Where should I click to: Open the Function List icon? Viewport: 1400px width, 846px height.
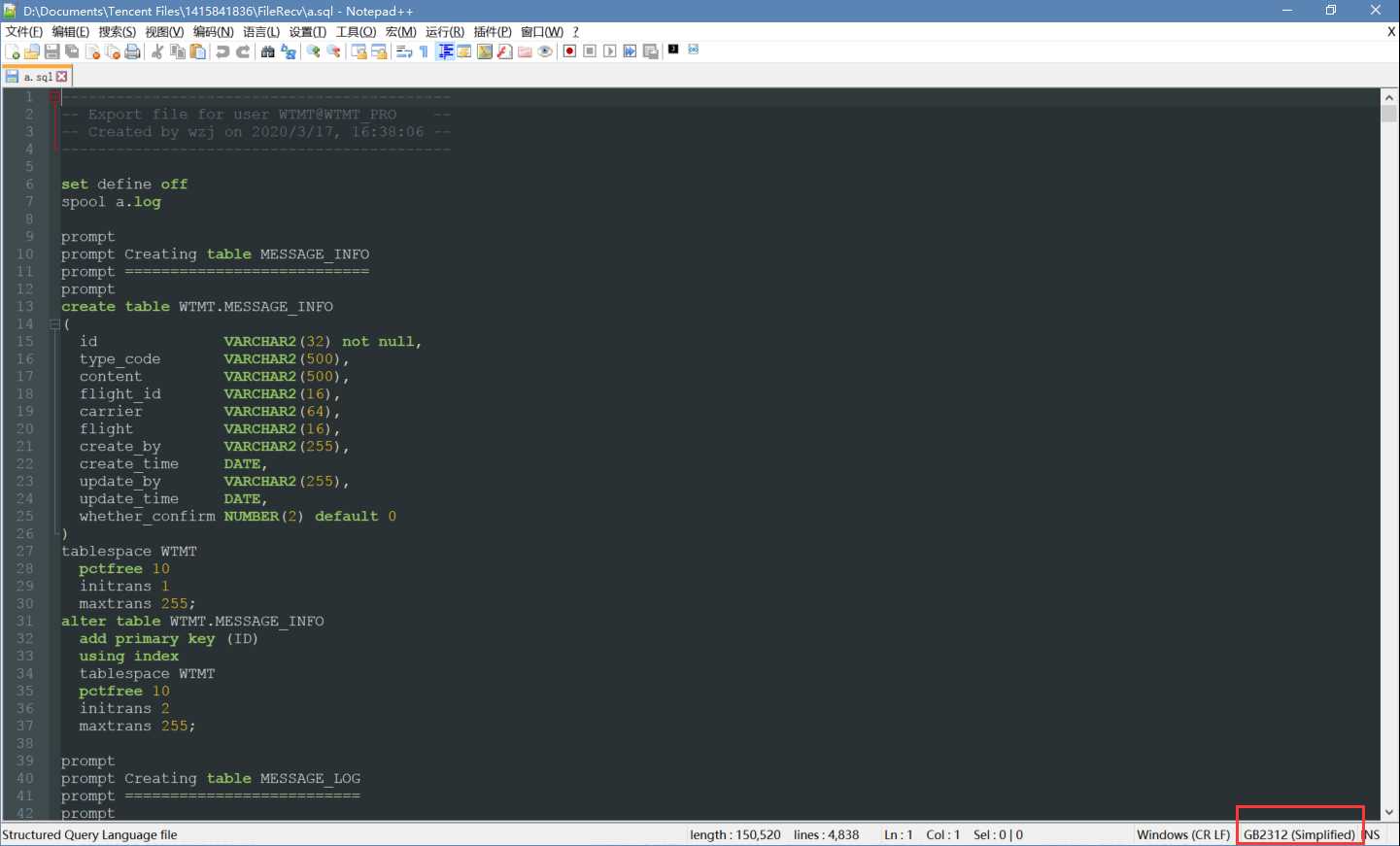tap(505, 51)
